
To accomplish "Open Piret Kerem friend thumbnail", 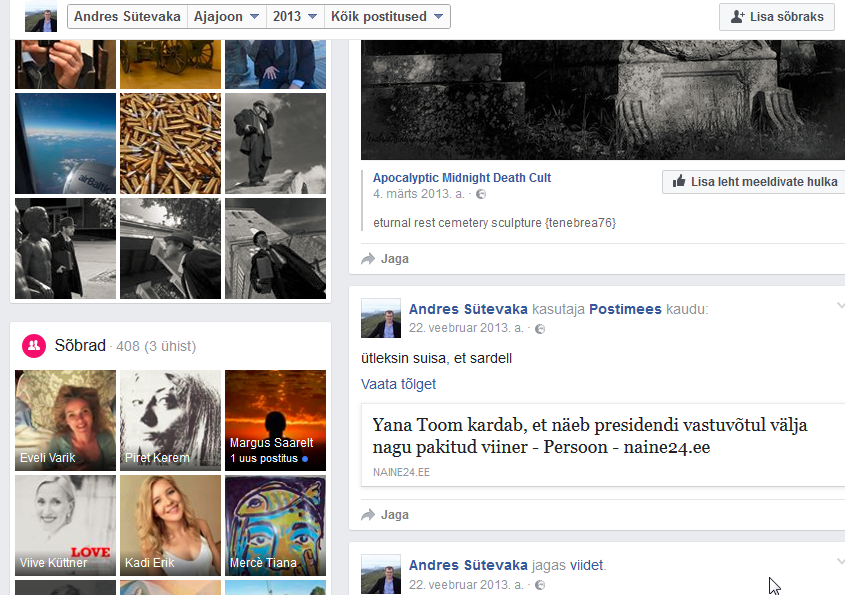I will point(170,420).
